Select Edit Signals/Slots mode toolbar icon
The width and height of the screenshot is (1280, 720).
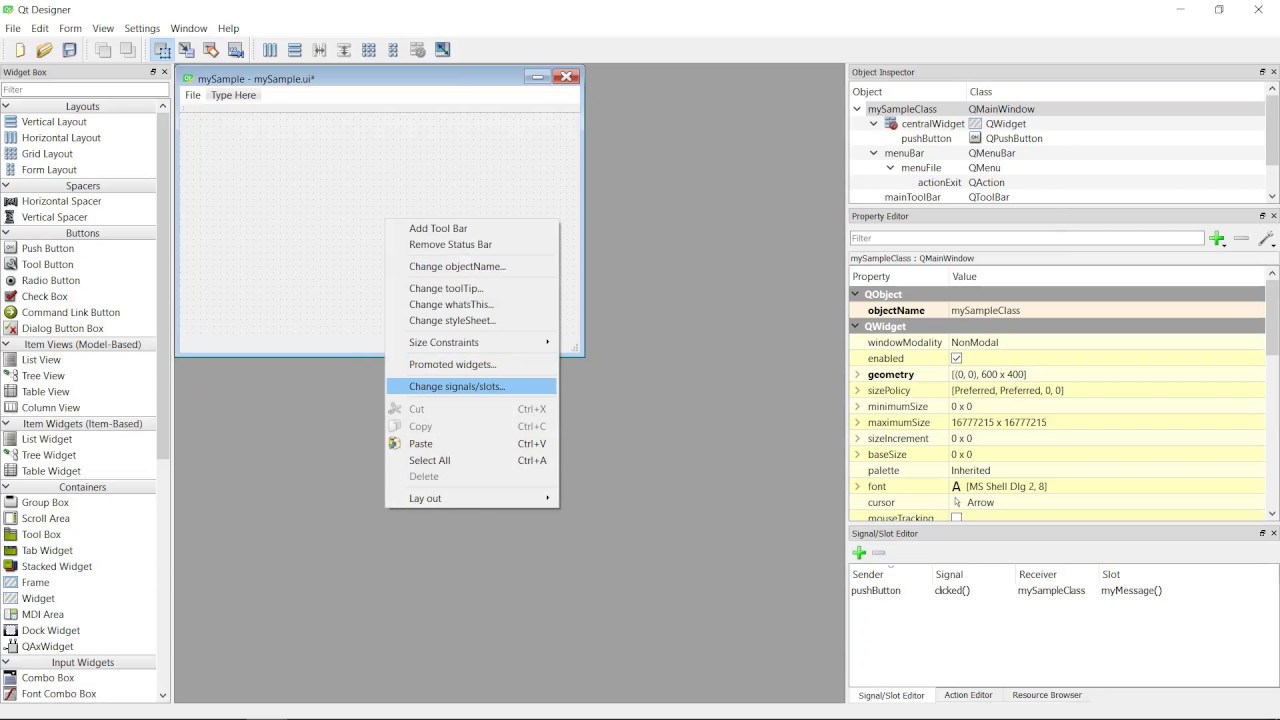pos(187,50)
